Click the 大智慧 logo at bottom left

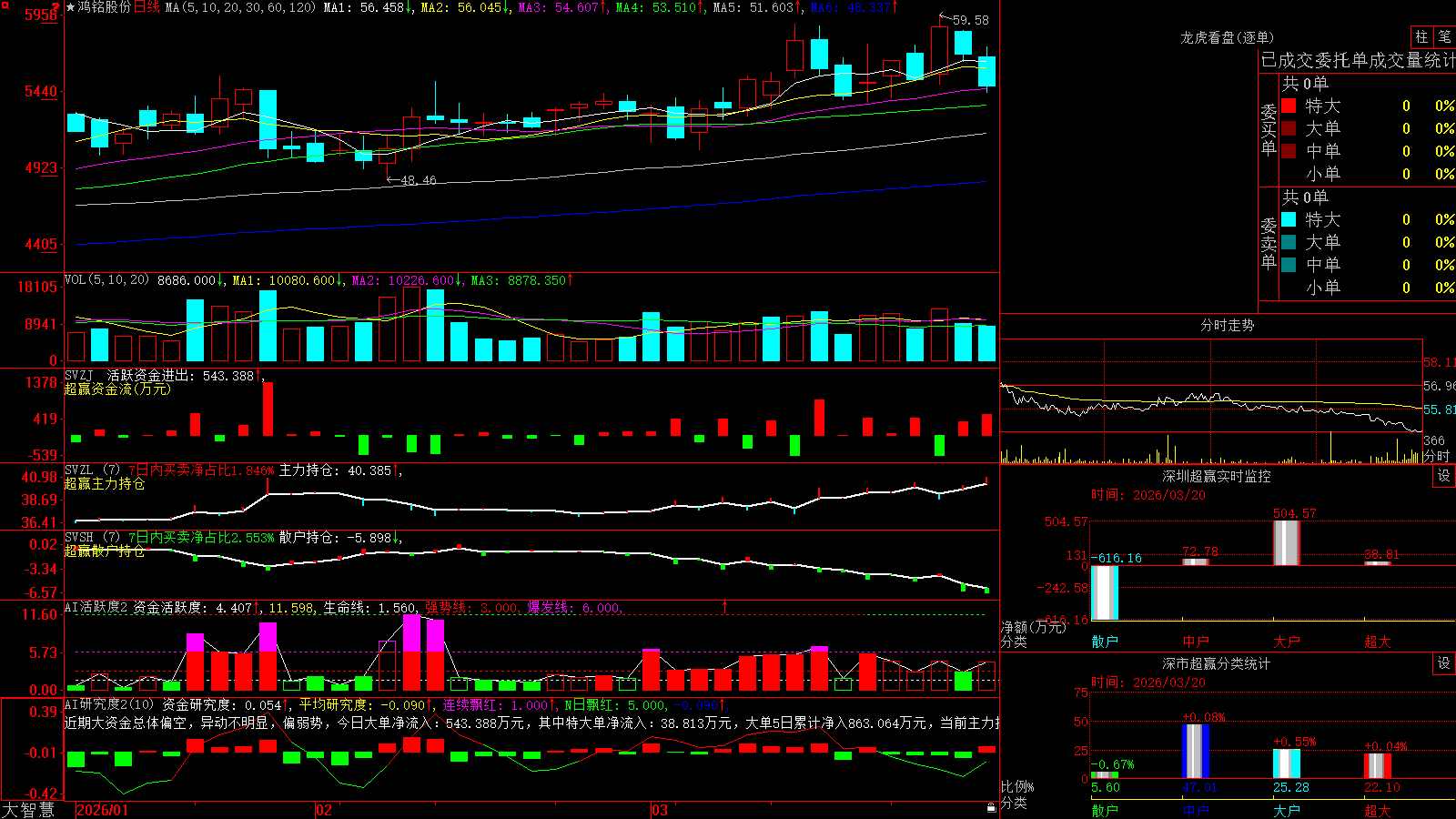(28, 810)
